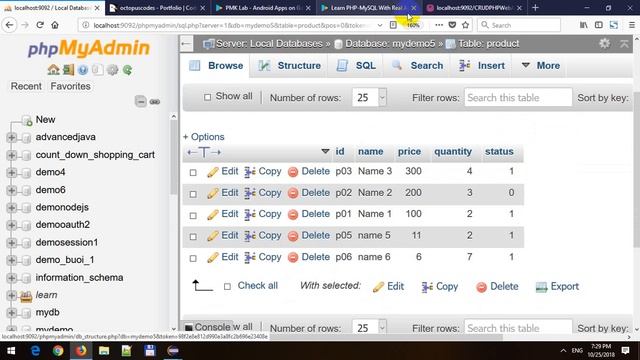640x360 pixels.
Task: Focus the browser address bar
Action: (x=231, y=25)
